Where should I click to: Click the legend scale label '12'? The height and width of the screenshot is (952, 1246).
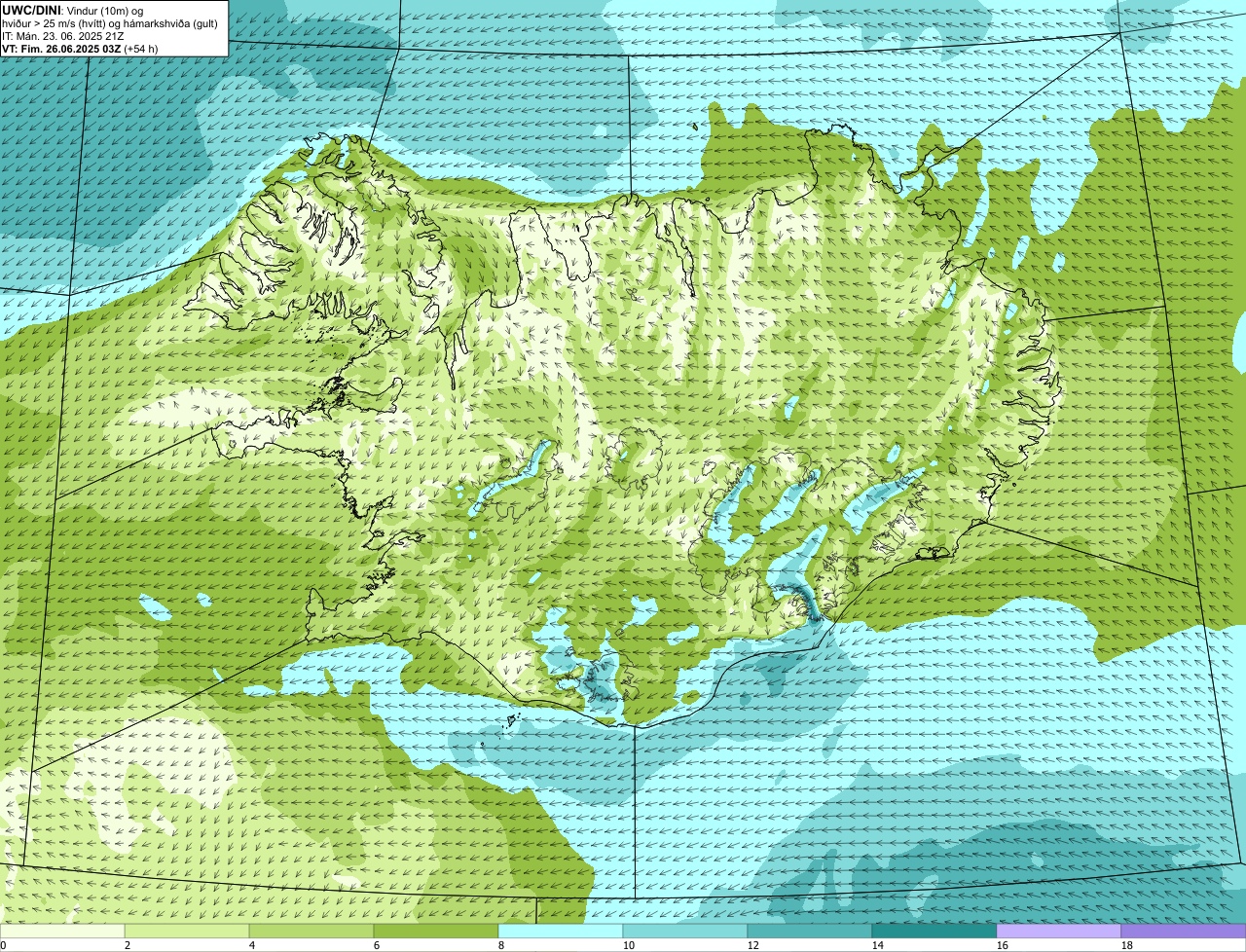coord(753,945)
